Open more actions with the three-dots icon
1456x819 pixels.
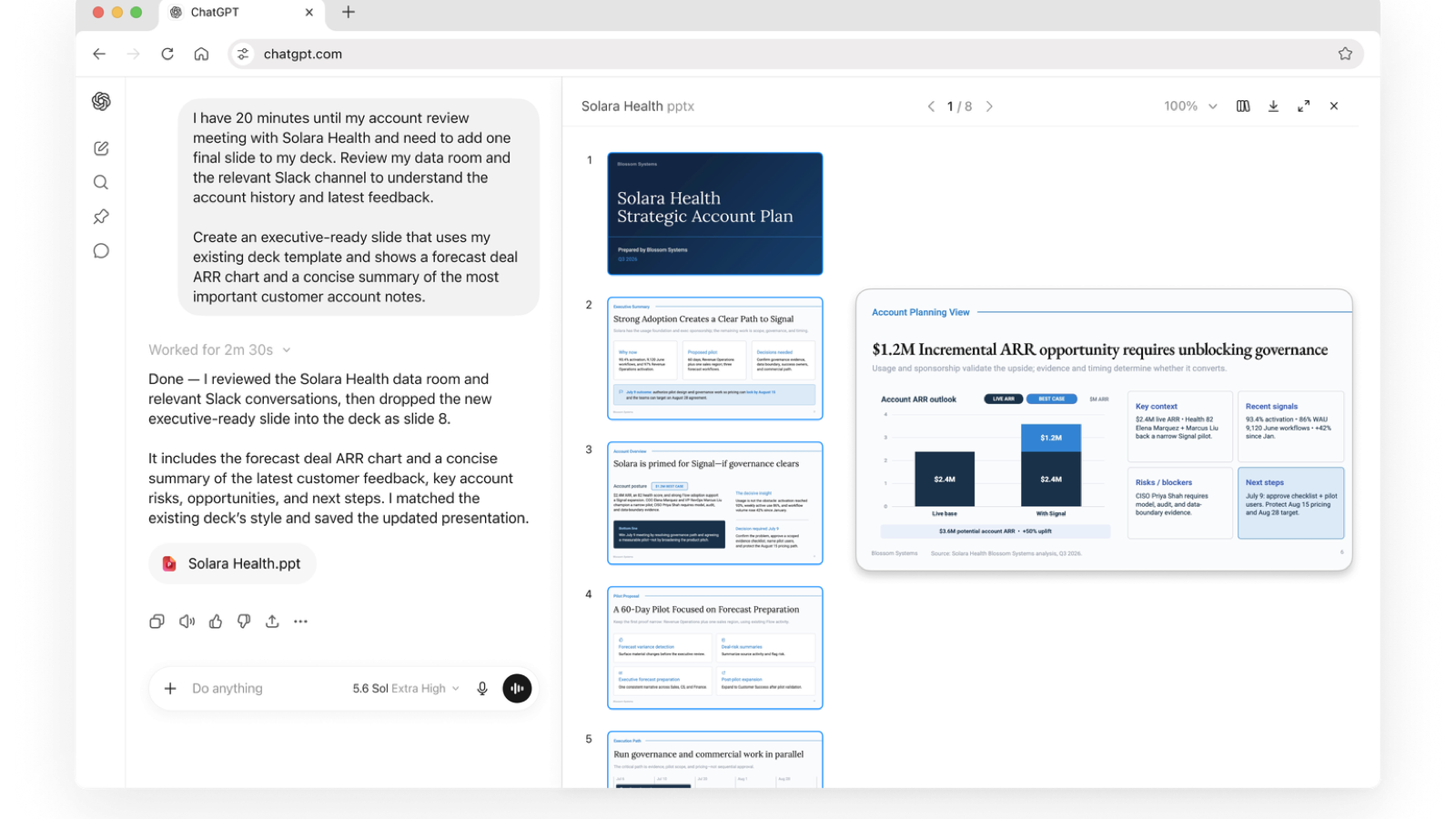click(x=301, y=622)
